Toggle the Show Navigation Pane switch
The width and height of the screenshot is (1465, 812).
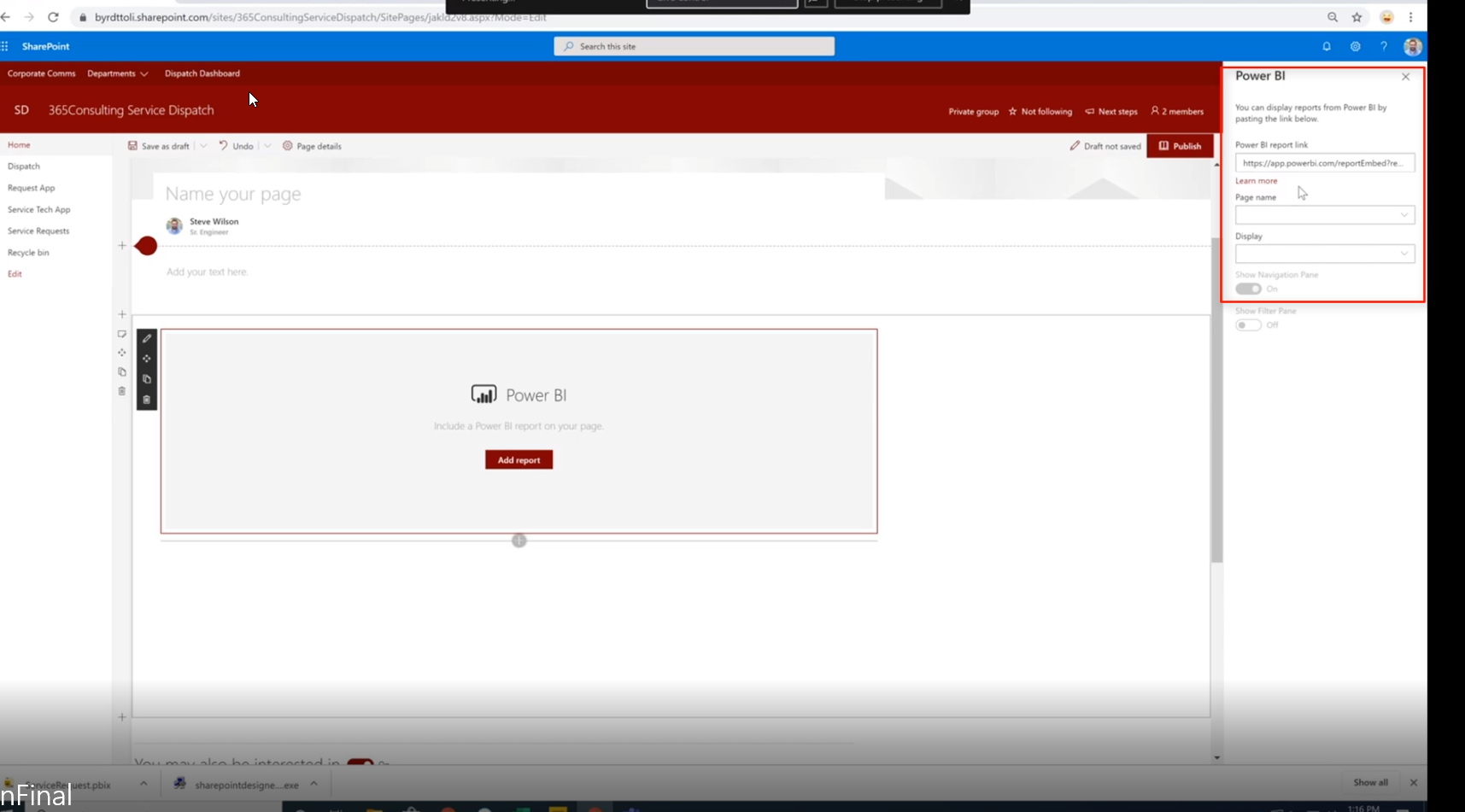1248,289
